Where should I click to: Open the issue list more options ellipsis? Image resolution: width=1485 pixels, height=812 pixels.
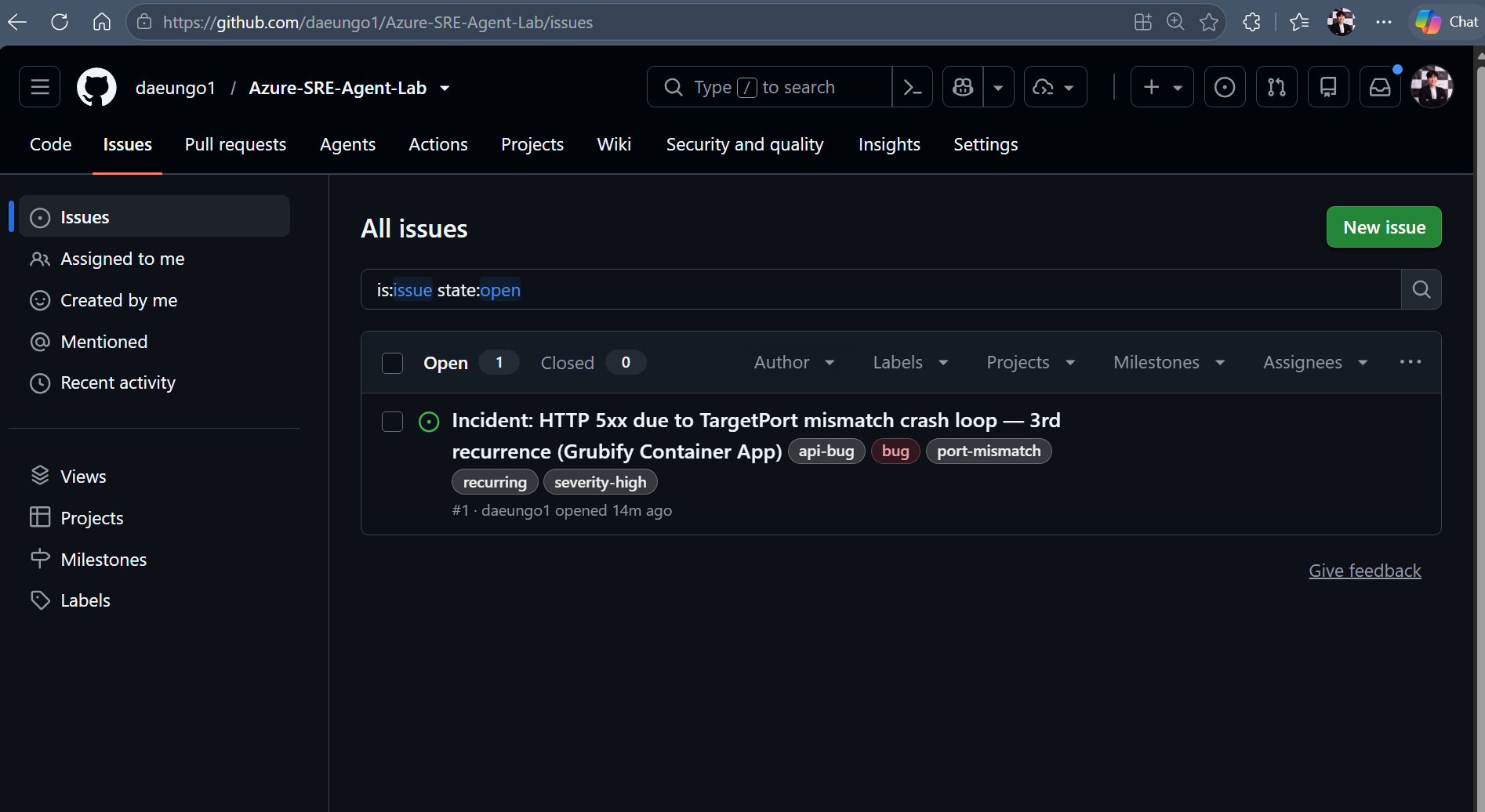pos(1411,362)
